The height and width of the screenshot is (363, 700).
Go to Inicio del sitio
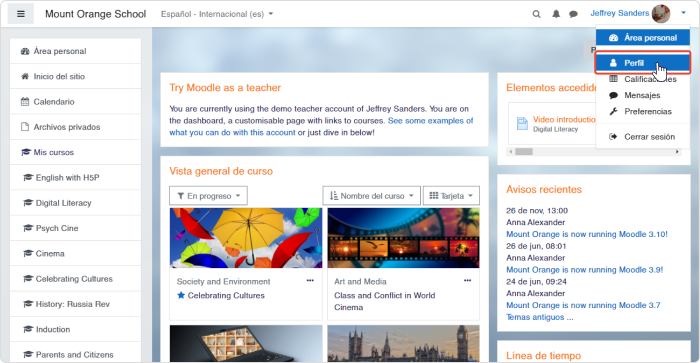coord(75,76)
